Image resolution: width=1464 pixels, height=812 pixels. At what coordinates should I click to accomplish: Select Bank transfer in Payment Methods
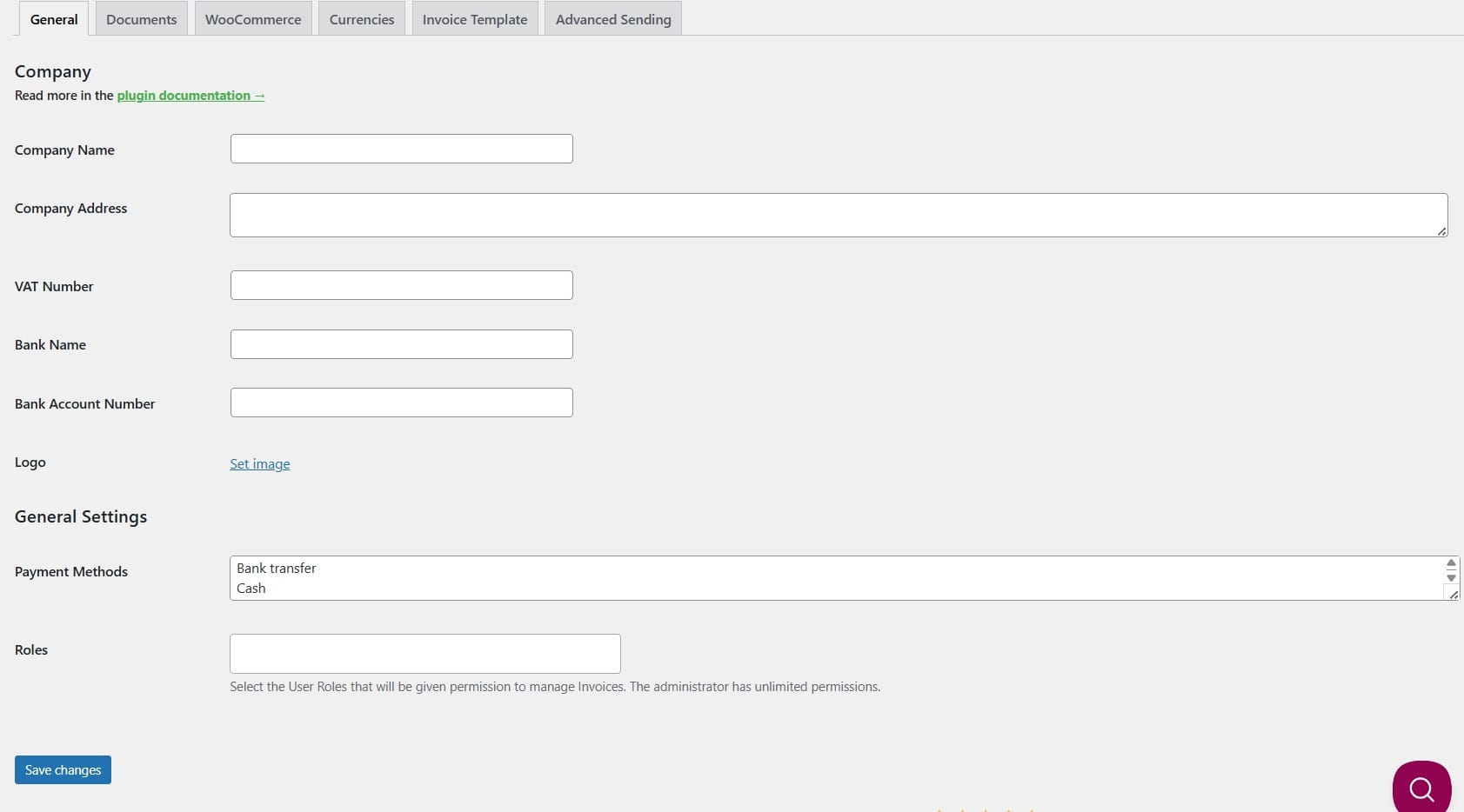click(x=276, y=568)
